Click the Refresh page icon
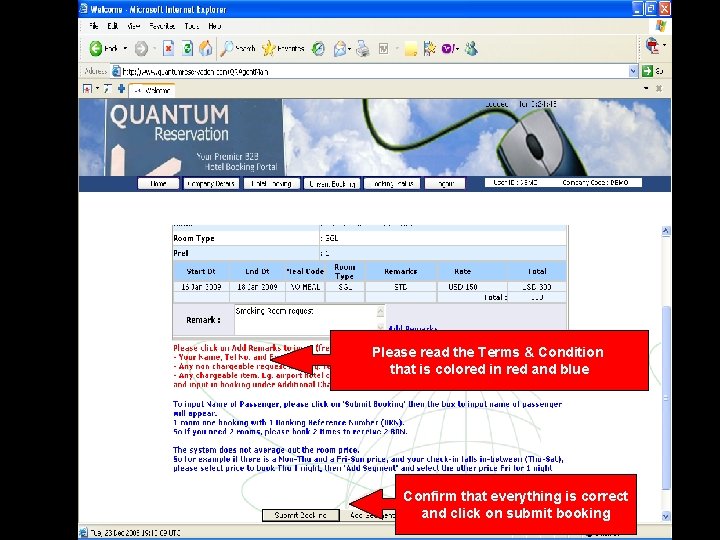This screenshot has width=720, height=540. [187, 48]
